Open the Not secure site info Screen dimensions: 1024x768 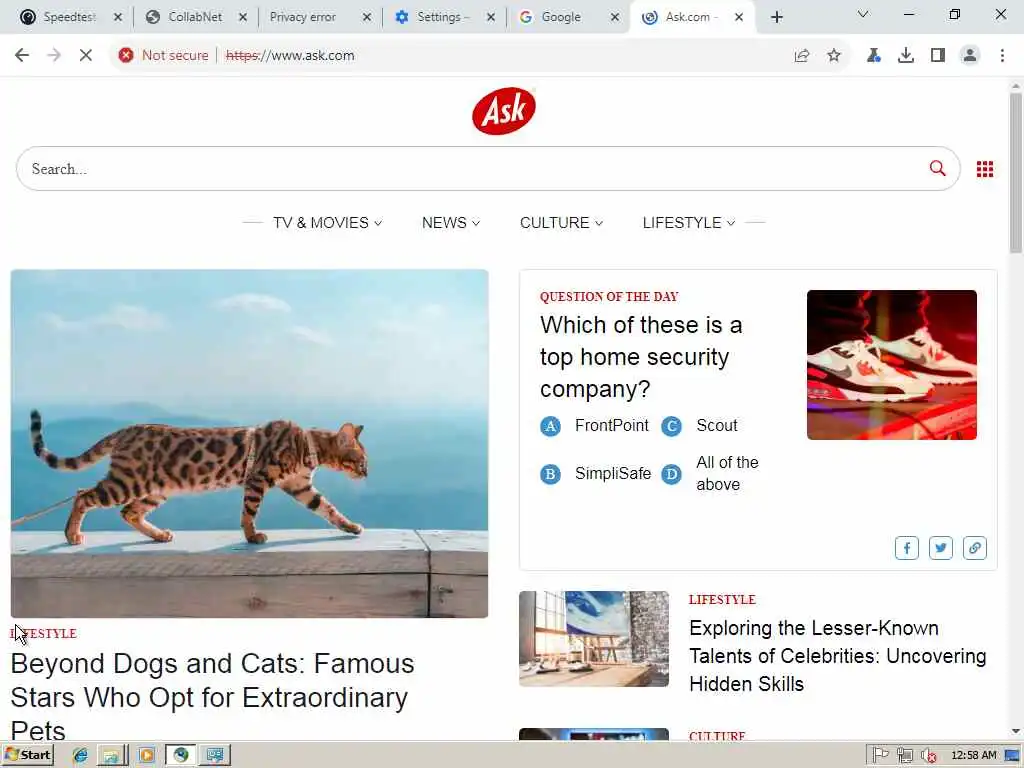coord(163,56)
